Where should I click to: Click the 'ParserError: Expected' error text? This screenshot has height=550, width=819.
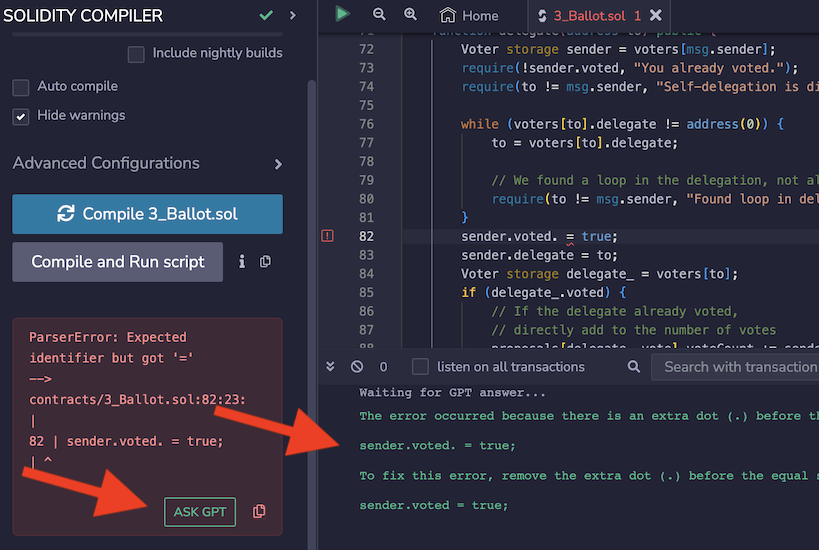108,337
